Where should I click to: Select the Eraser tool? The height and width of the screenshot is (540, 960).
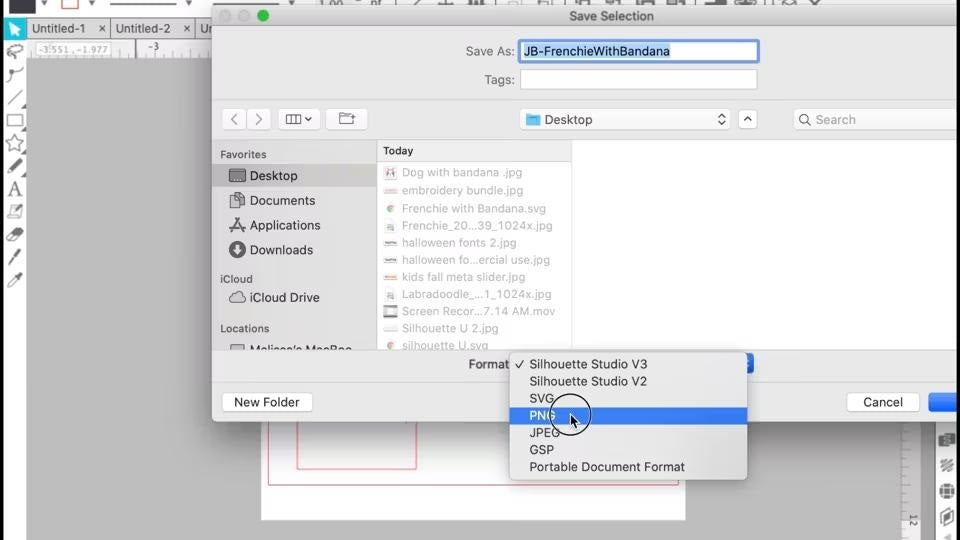tap(15, 234)
